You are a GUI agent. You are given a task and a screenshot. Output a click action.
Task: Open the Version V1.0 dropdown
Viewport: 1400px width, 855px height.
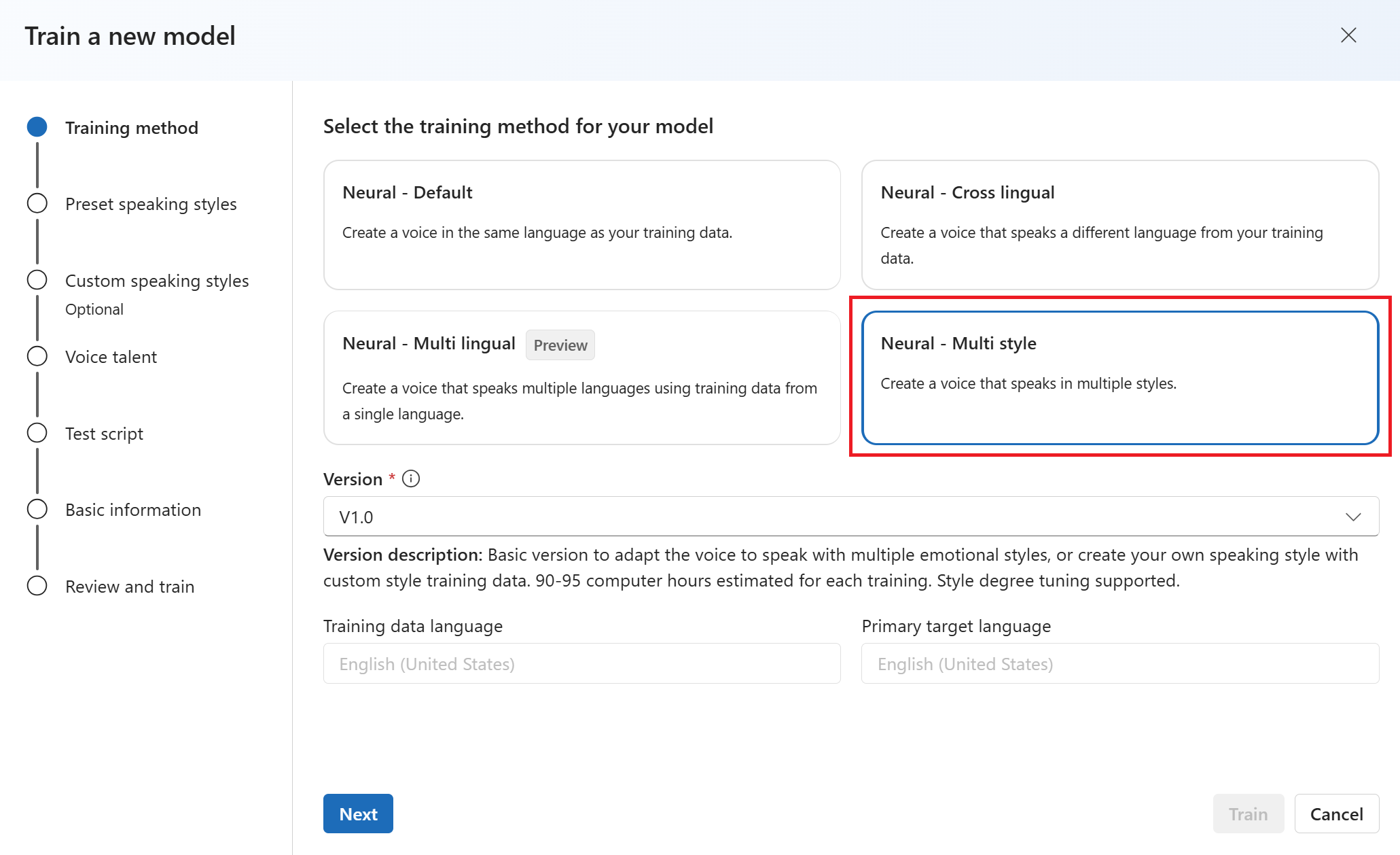(851, 517)
